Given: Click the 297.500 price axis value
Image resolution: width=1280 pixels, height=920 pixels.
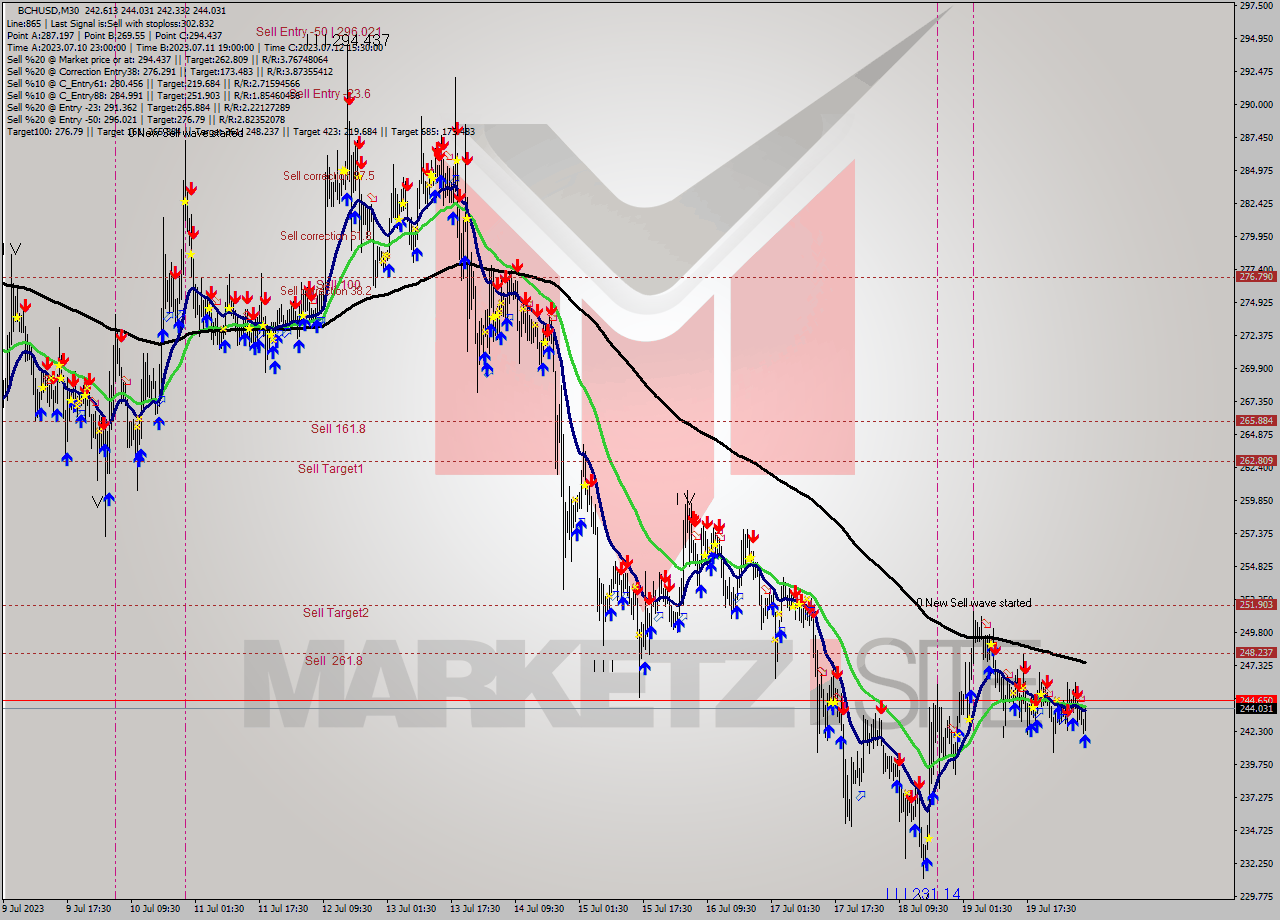Looking at the screenshot, I should pos(1256,6).
